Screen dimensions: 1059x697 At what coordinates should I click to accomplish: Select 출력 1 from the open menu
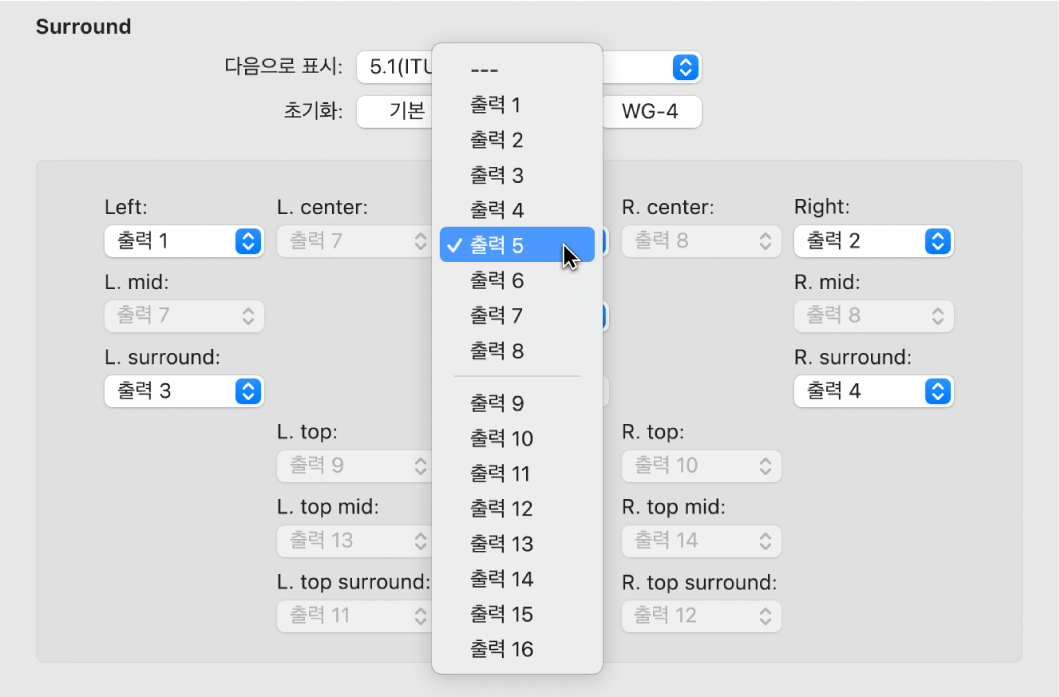(x=496, y=105)
